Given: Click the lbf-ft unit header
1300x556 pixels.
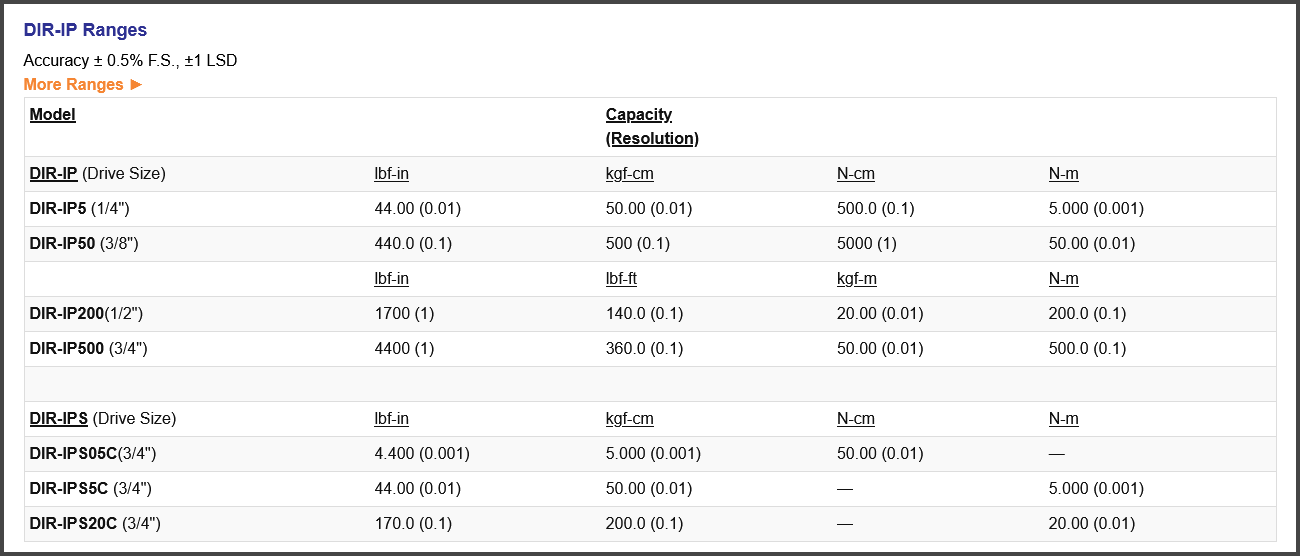Looking at the screenshot, I should pyautogui.click(x=622, y=279).
